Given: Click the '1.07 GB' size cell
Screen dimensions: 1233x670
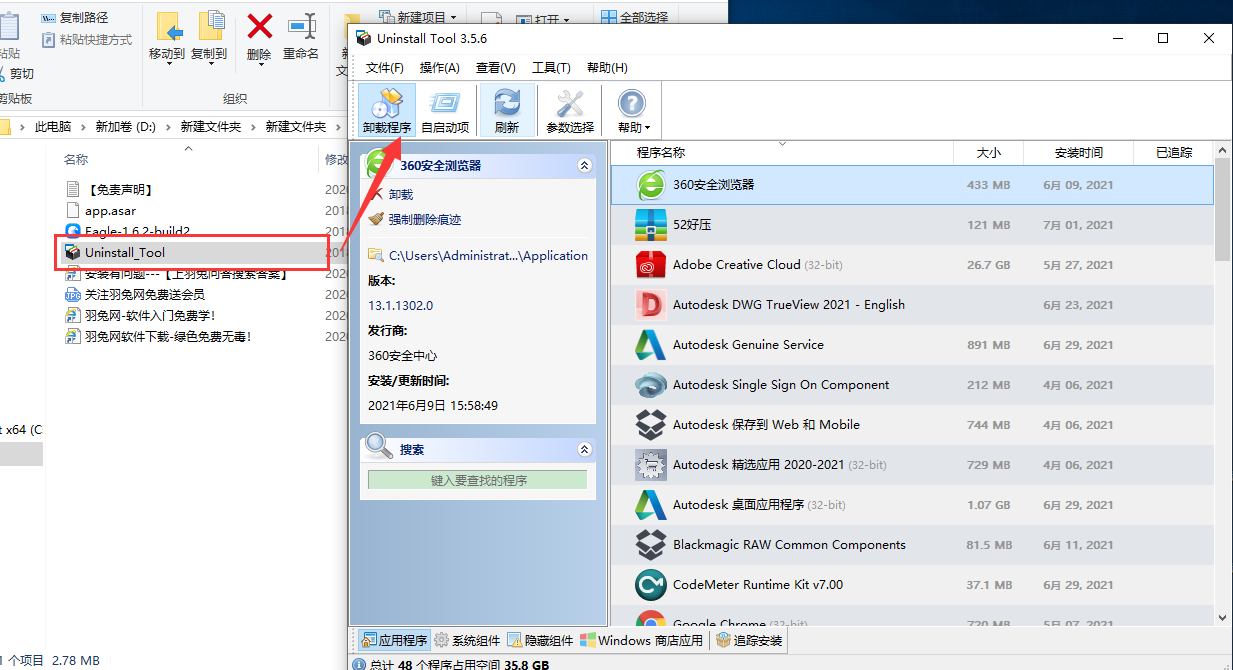Looking at the screenshot, I should click(990, 505).
